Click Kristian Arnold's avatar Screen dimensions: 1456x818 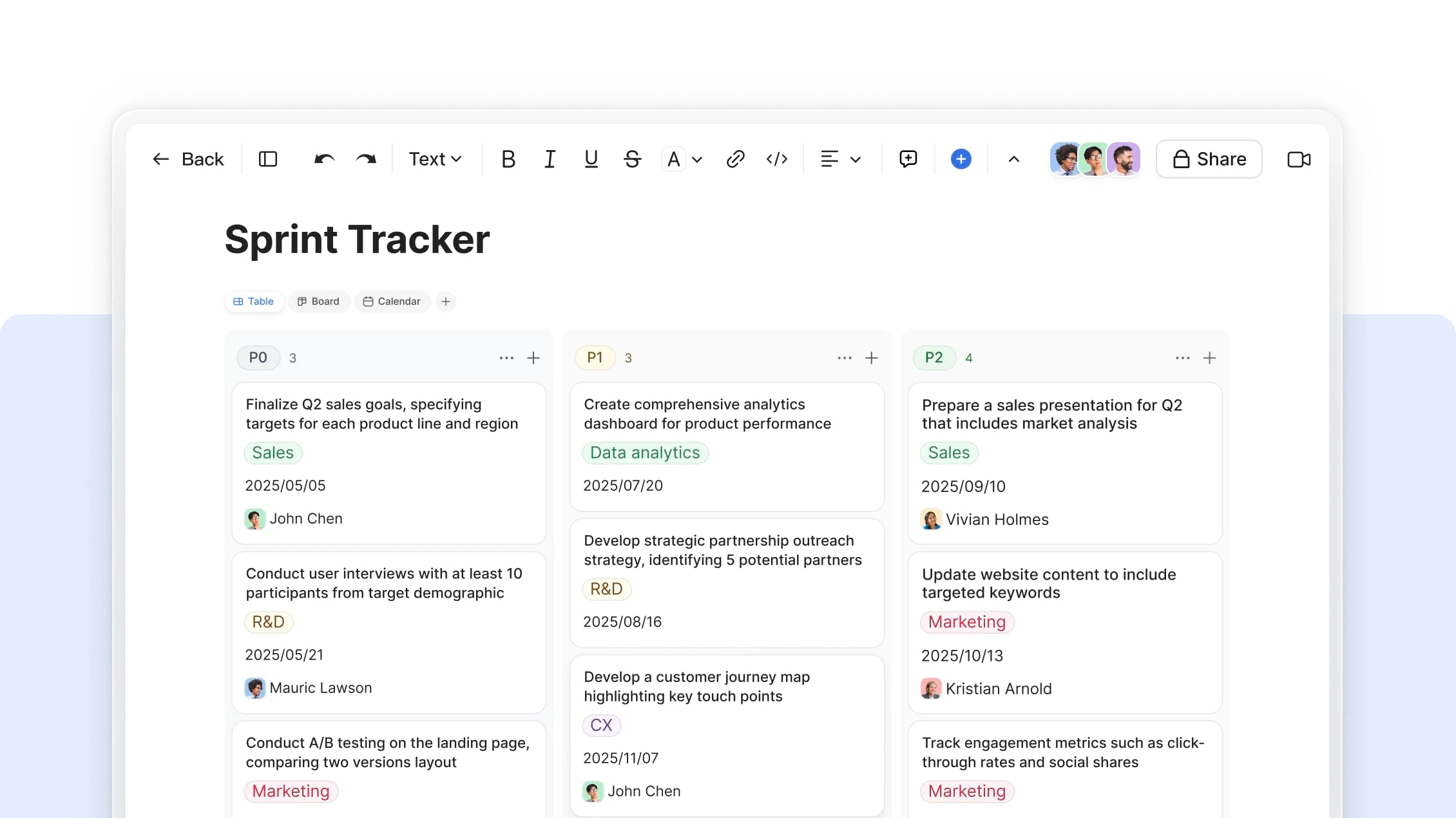[932, 689]
